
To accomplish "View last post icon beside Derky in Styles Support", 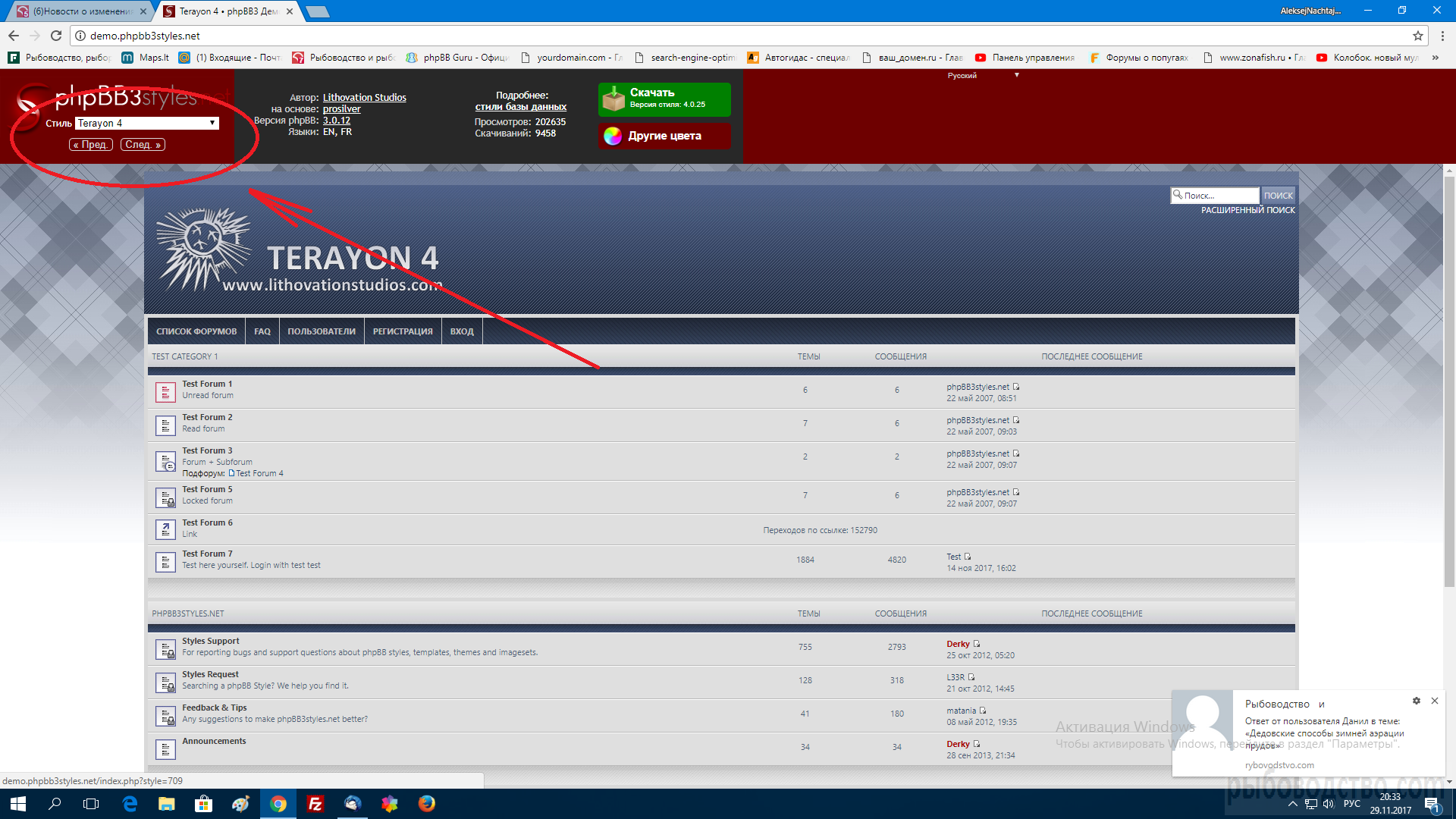I will [977, 644].
